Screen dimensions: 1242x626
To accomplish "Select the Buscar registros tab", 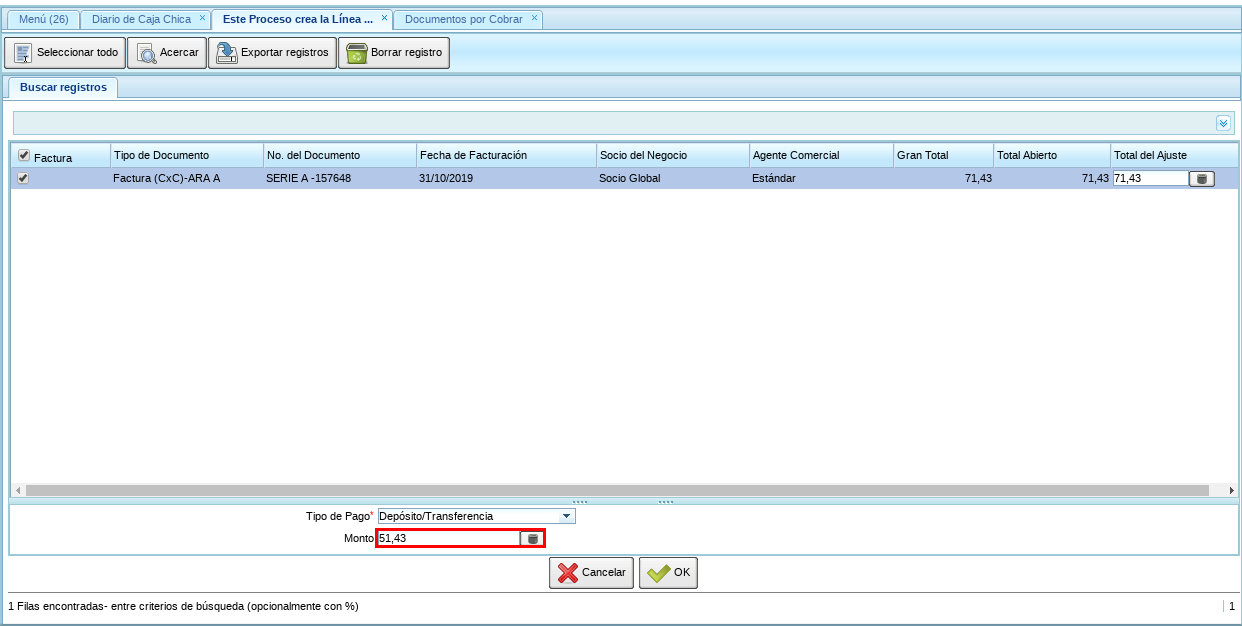I will click(63, 87).
